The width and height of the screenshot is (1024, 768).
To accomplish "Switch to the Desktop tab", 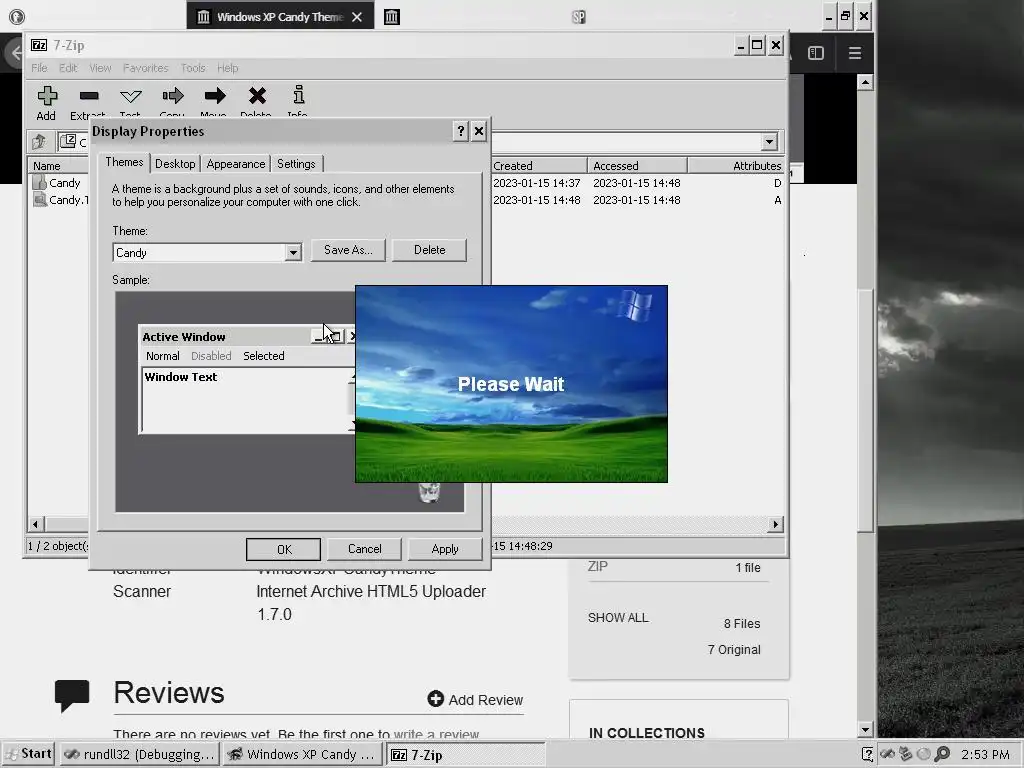I will click(x=175, y=164).
